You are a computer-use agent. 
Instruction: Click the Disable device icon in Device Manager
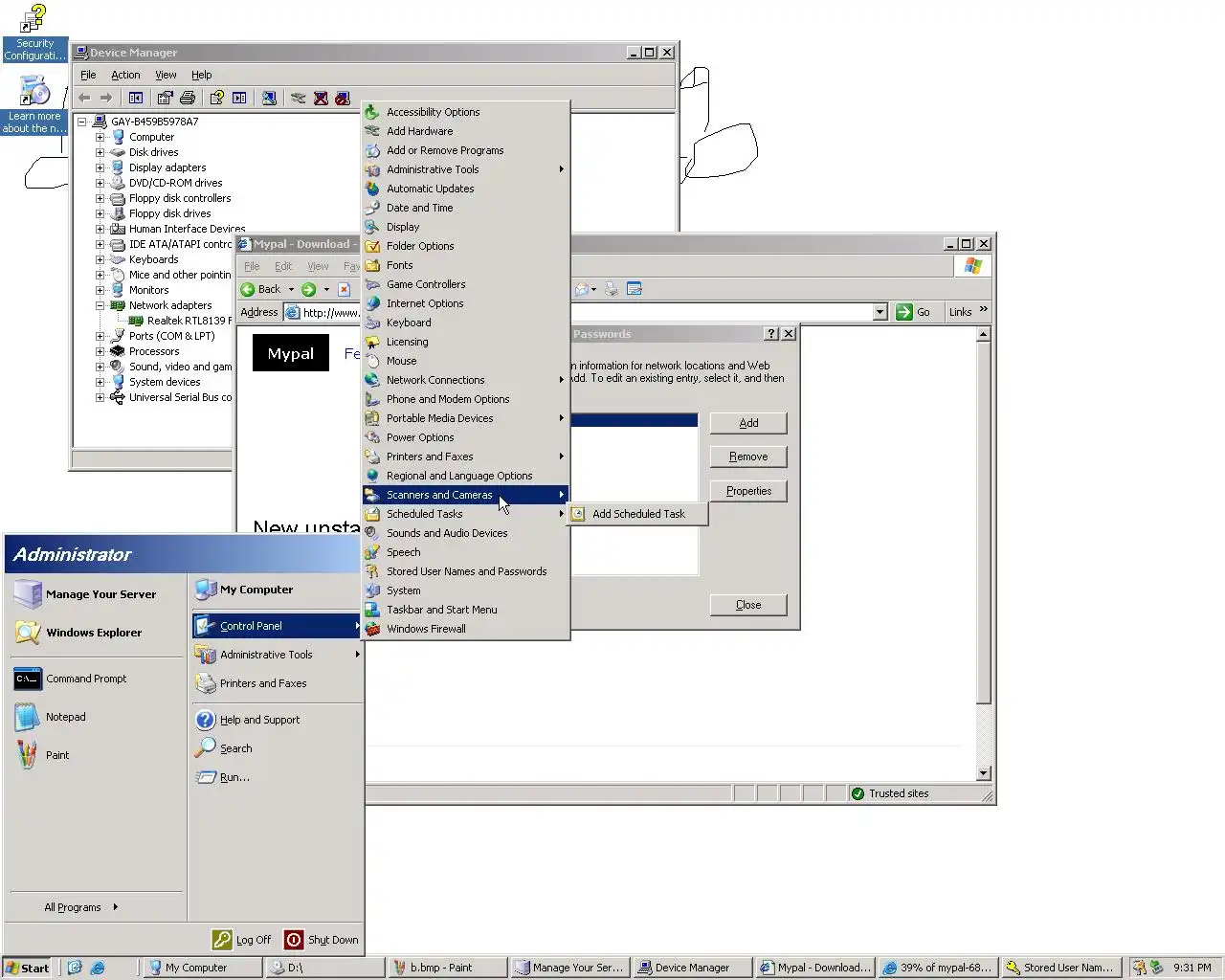tap(343, 98)
